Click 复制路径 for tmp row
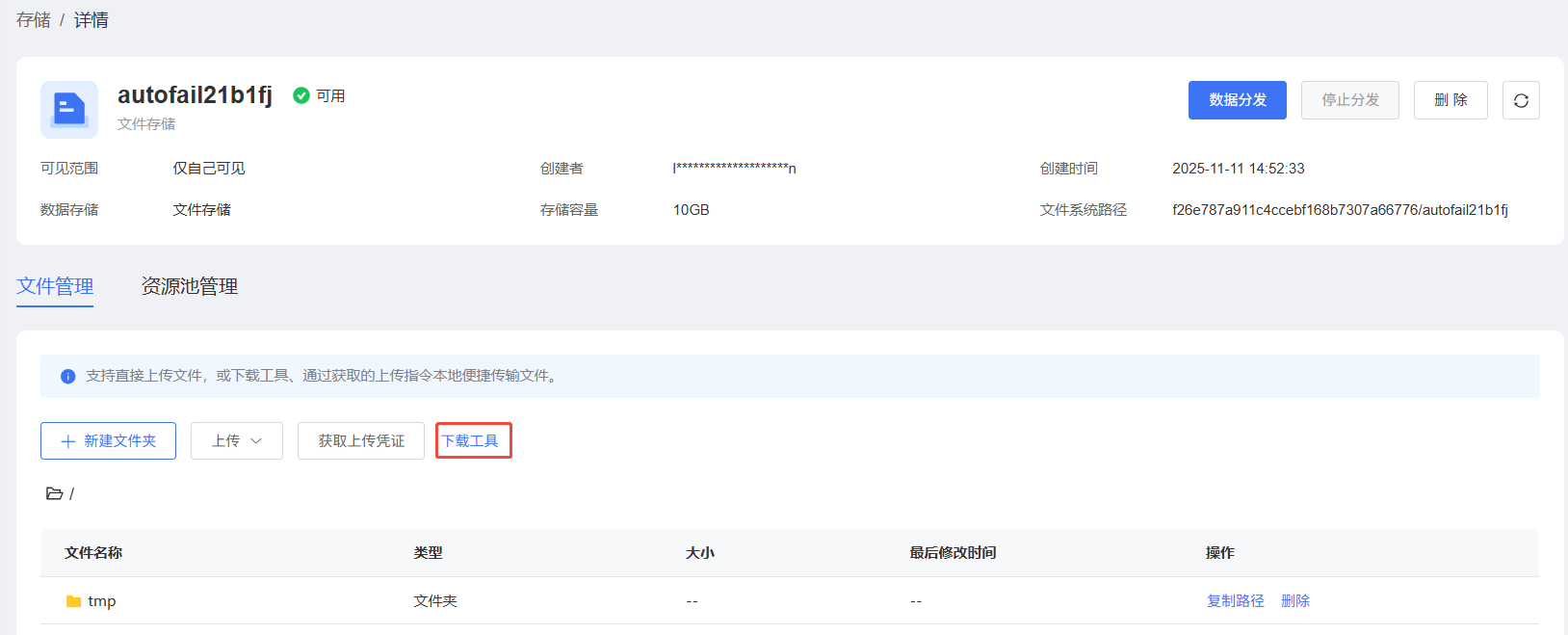This screenshot has width=1568, height=635. click(1236, 600)
